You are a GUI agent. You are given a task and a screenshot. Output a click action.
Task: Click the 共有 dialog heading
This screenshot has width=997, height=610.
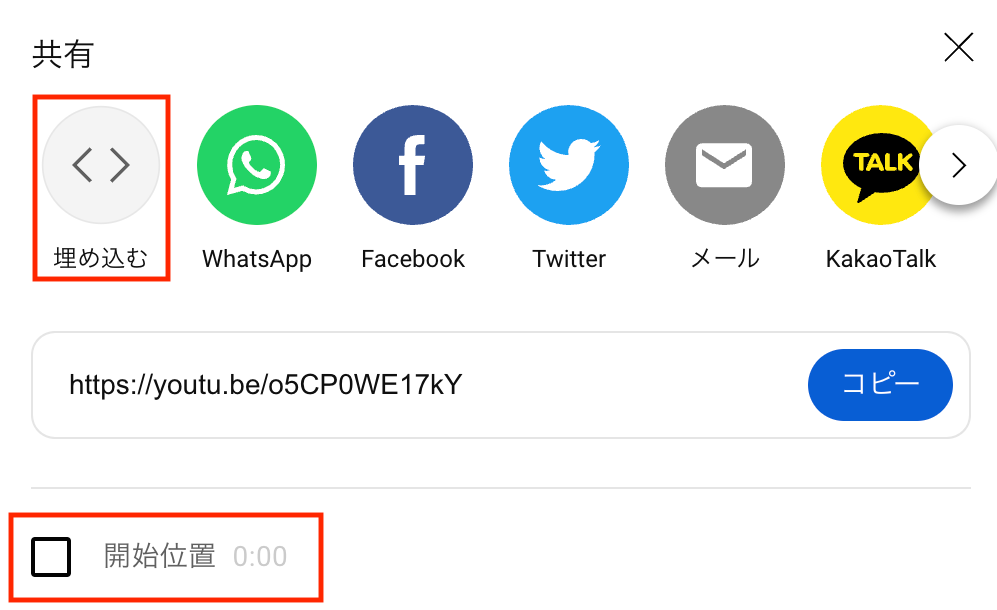point(63,54)
